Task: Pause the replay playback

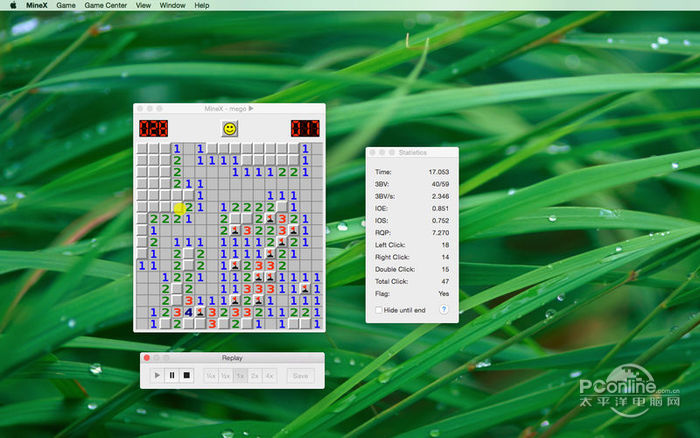Action: (x=172, y=376)
